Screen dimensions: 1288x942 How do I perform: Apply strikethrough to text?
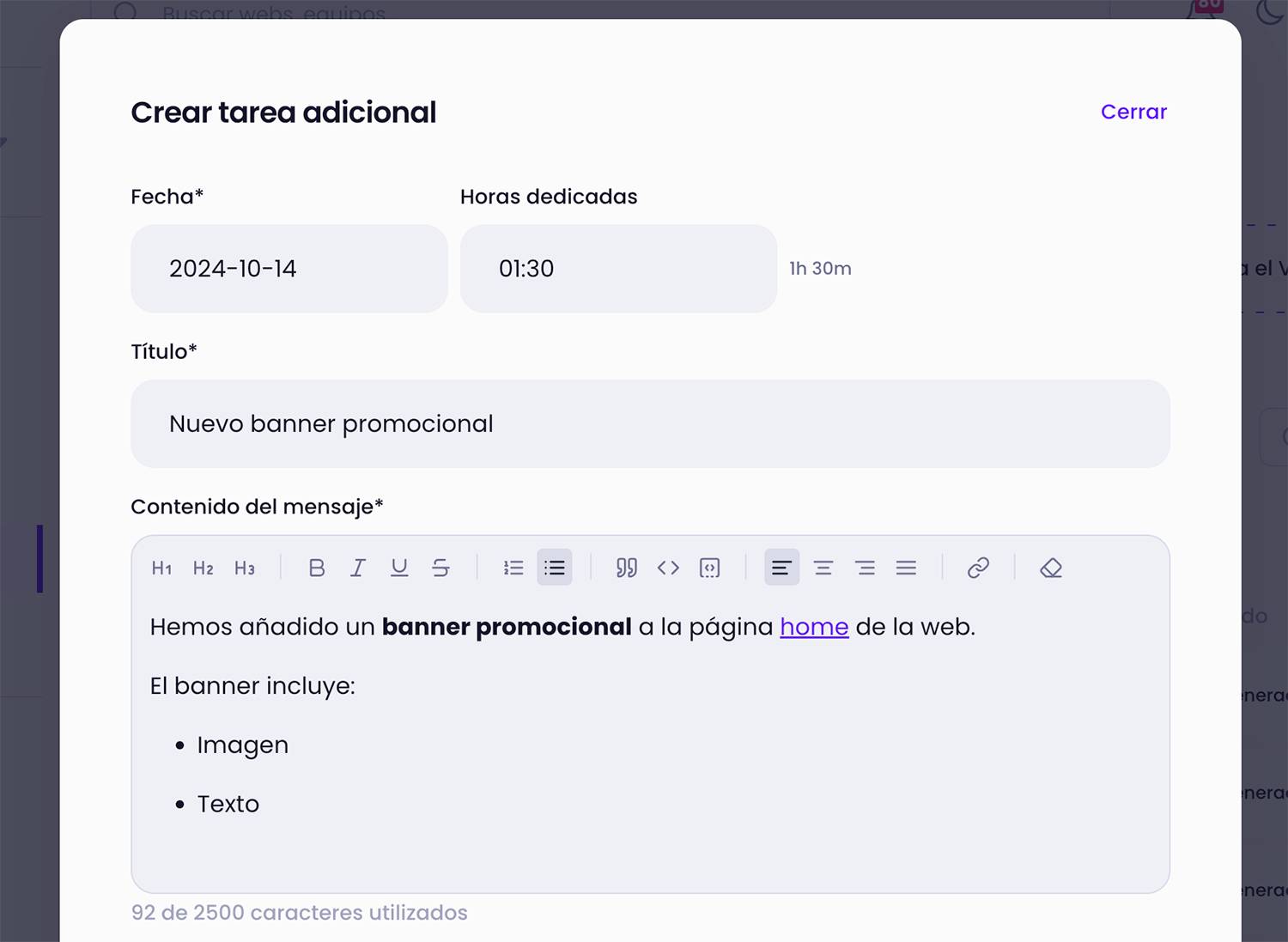click(440, 568)
